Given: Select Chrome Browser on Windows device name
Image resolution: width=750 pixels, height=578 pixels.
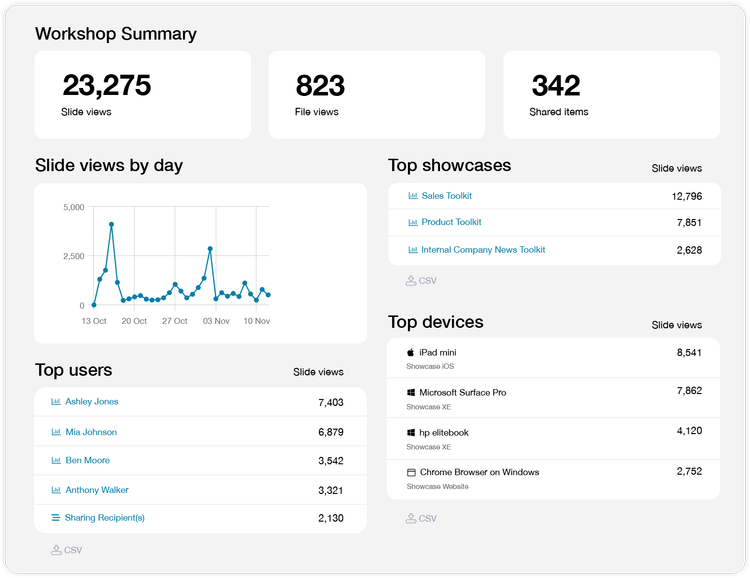Looking at the screenshot, I should [479, 473].
